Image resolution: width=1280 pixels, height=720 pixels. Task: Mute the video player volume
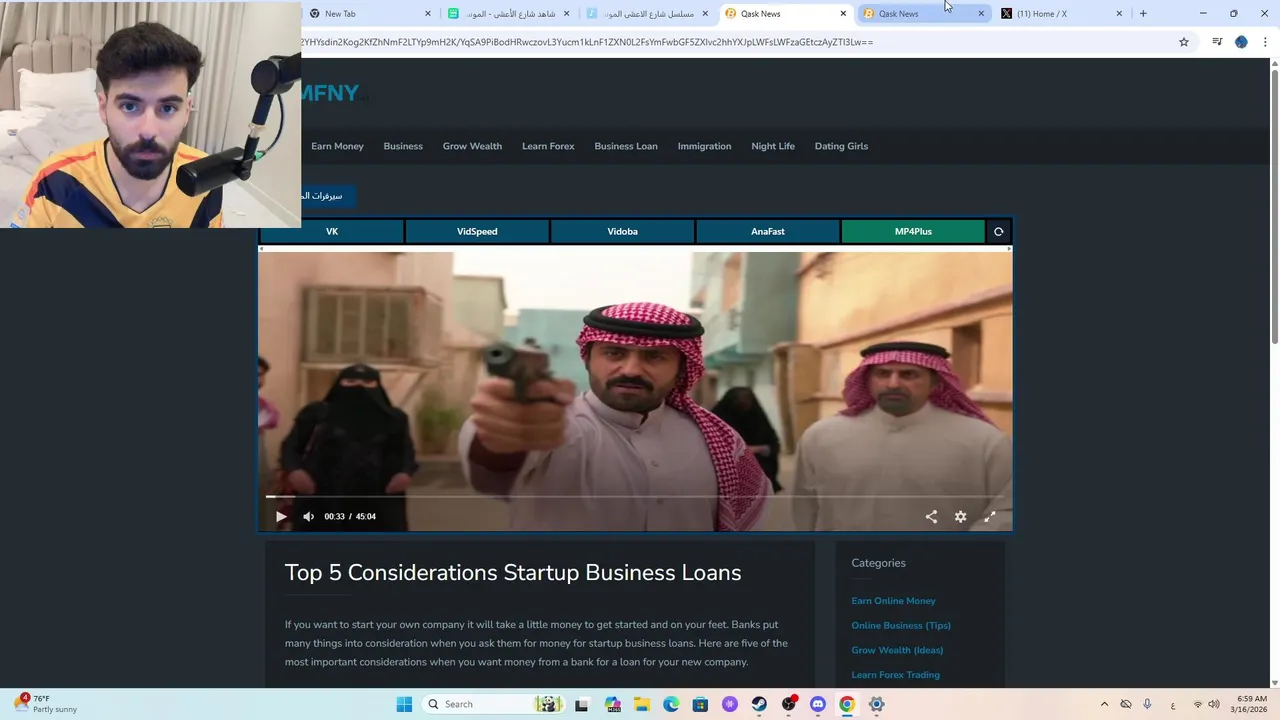coord(308,517)
